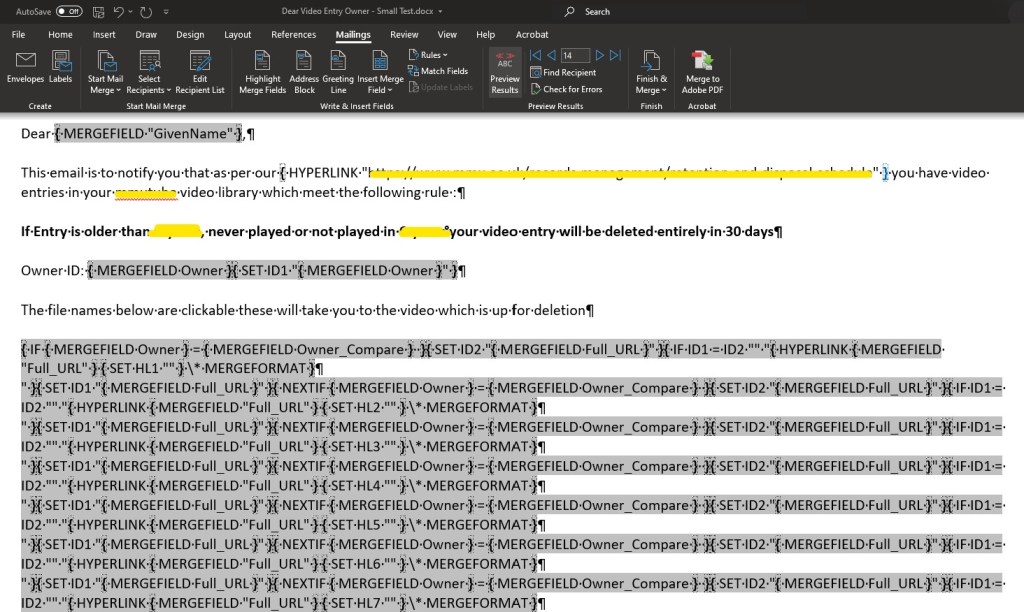Click the Save icon in title bar
1024x612 pixels.
(x=98, y=12)
